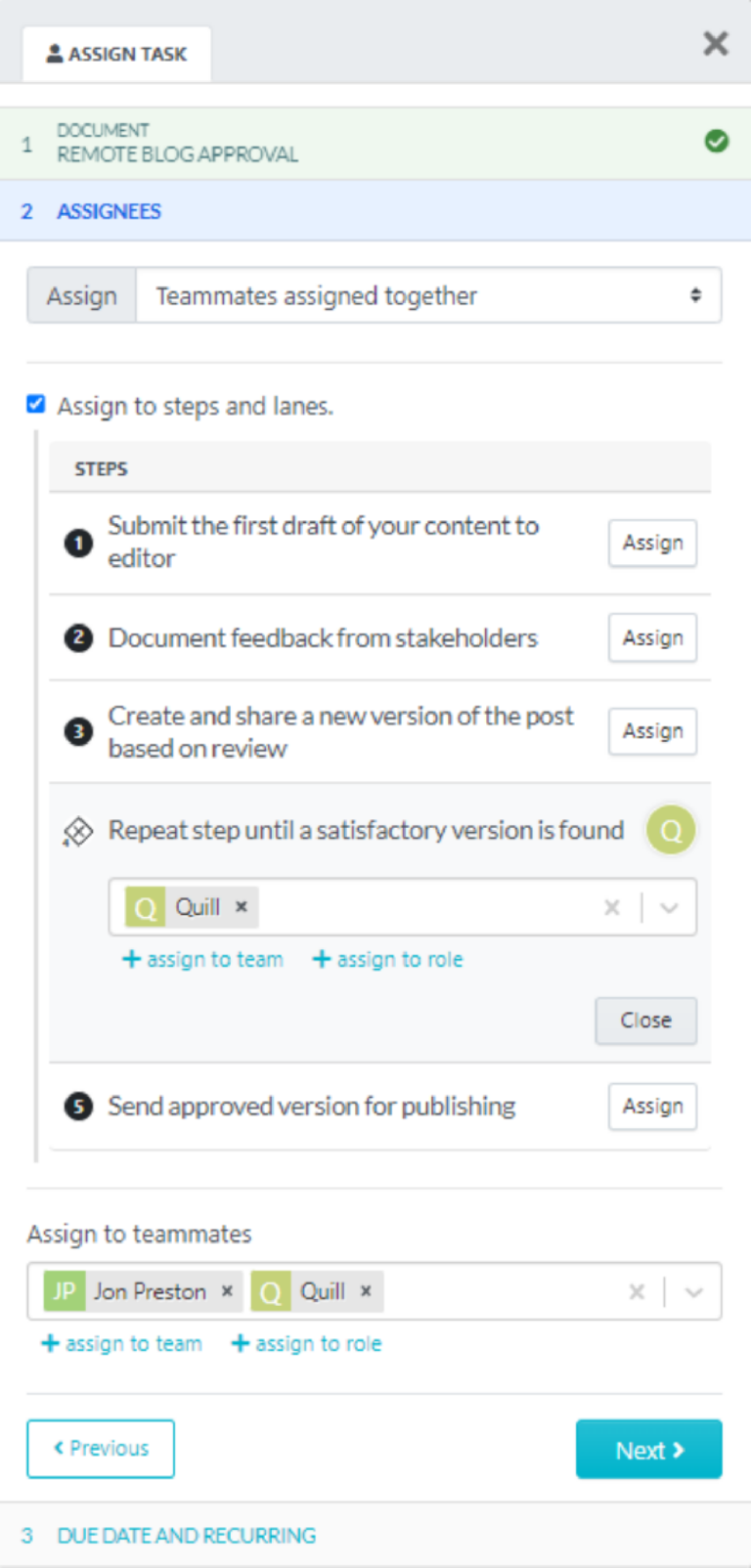Viewport: 751px width, 1568px height.
Task: Click the green checkmark on Document section
Action: point(718,141)
